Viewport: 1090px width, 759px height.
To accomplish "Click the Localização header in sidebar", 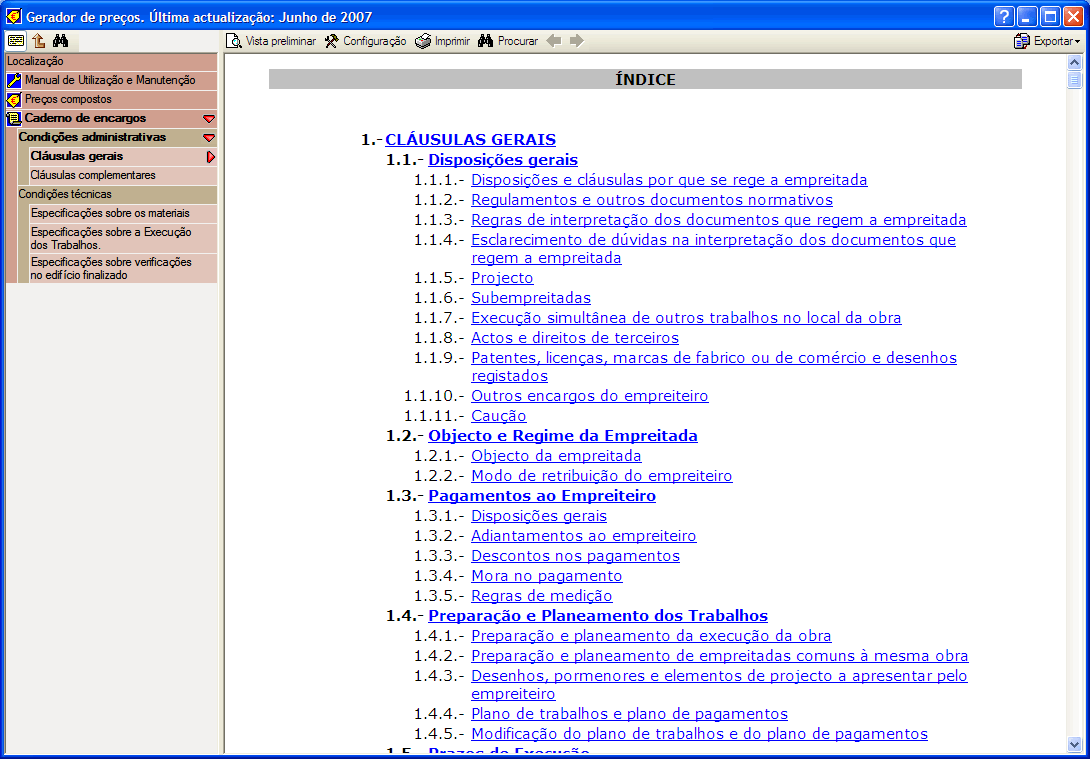I will [111, 62].
